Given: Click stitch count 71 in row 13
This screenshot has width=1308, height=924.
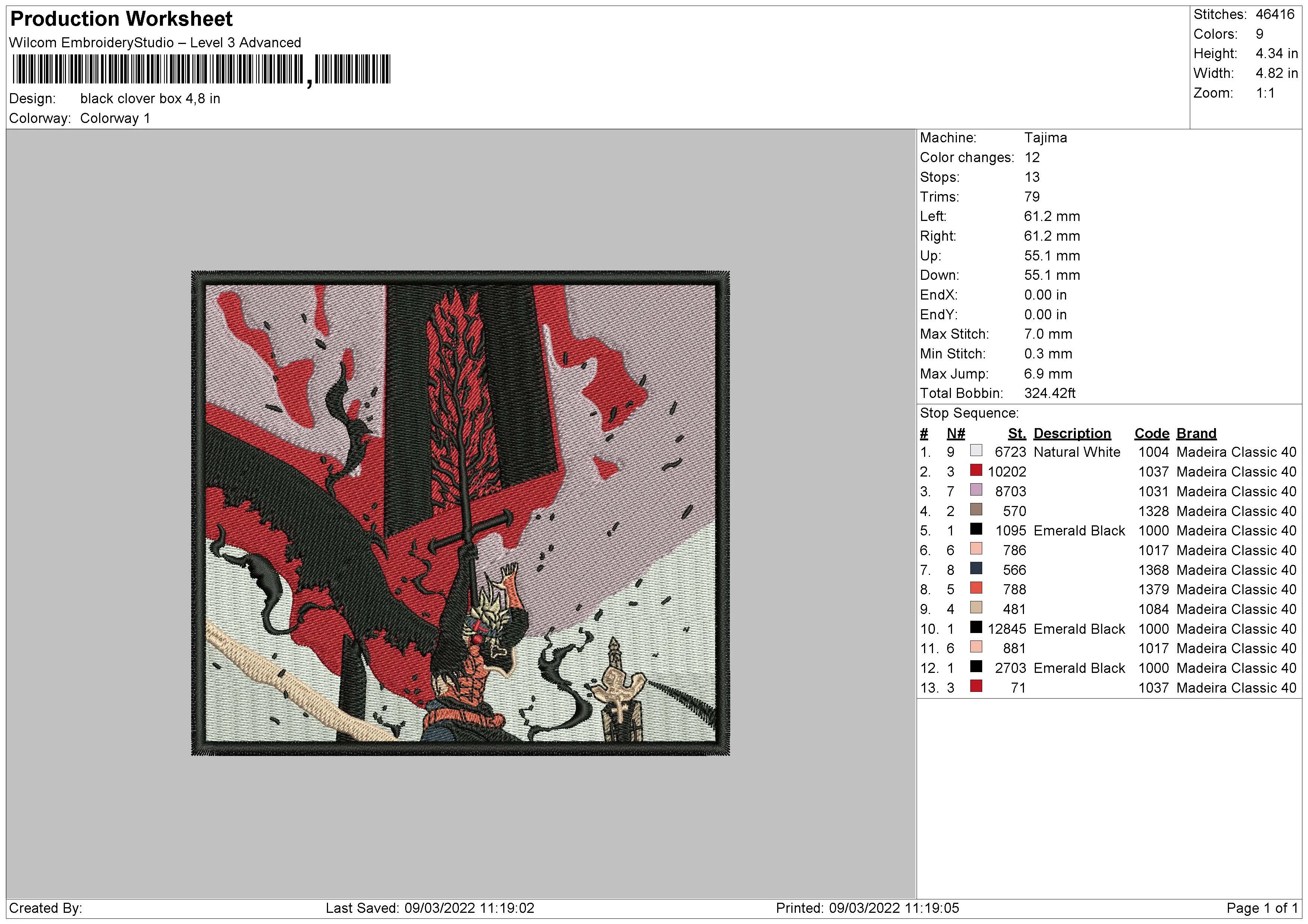Looking at the screenshot, I should click(x=1018, y=688).
